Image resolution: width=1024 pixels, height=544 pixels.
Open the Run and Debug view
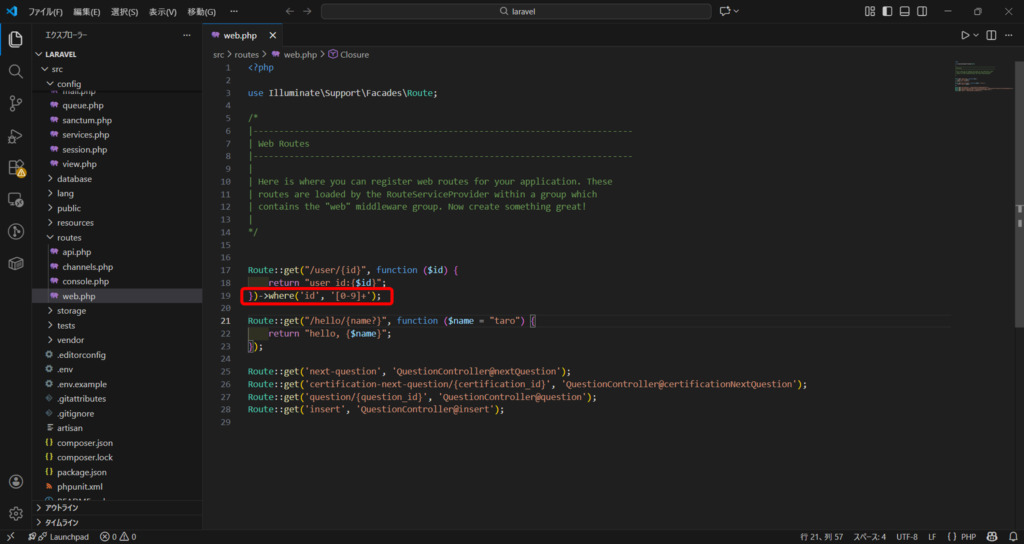click(x=16, y=135)
